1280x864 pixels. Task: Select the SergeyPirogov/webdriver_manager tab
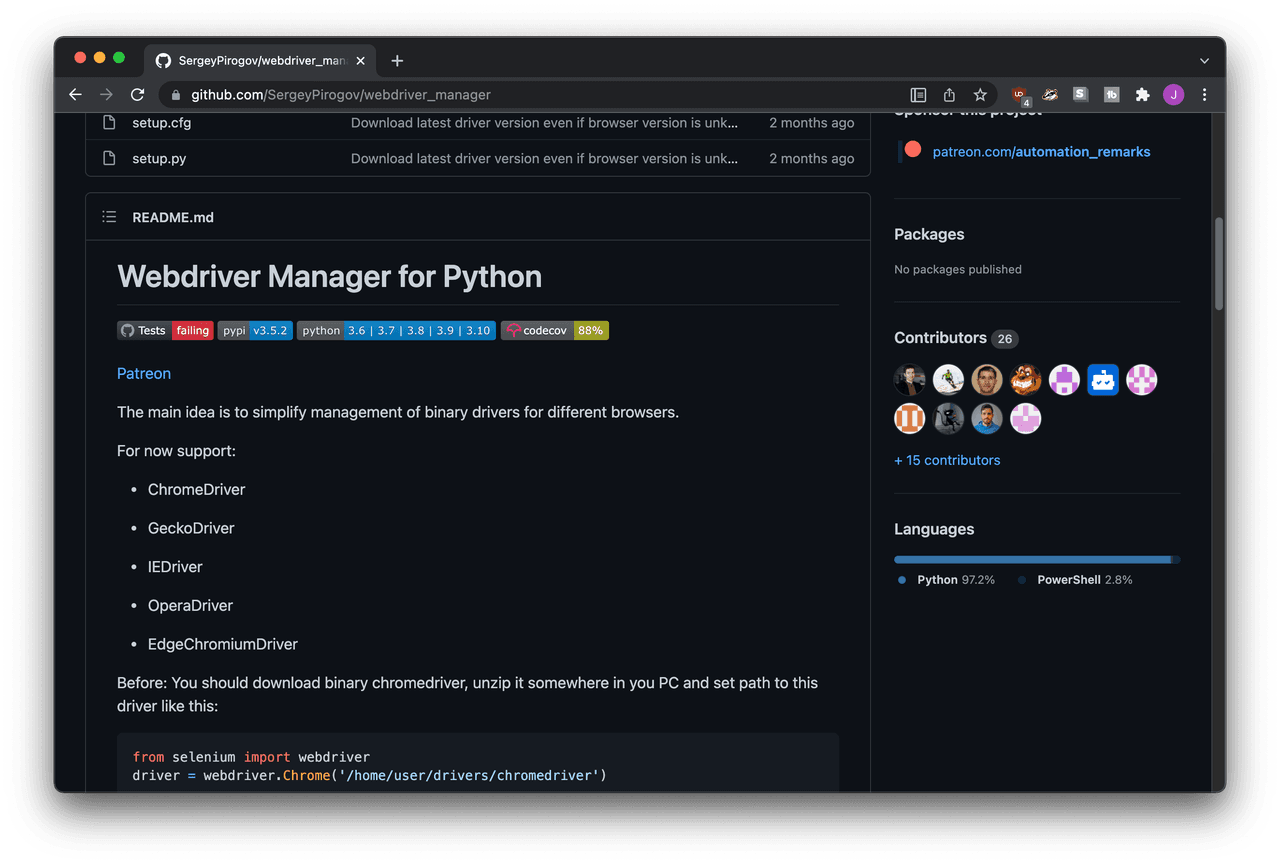(x=260, y=61)
